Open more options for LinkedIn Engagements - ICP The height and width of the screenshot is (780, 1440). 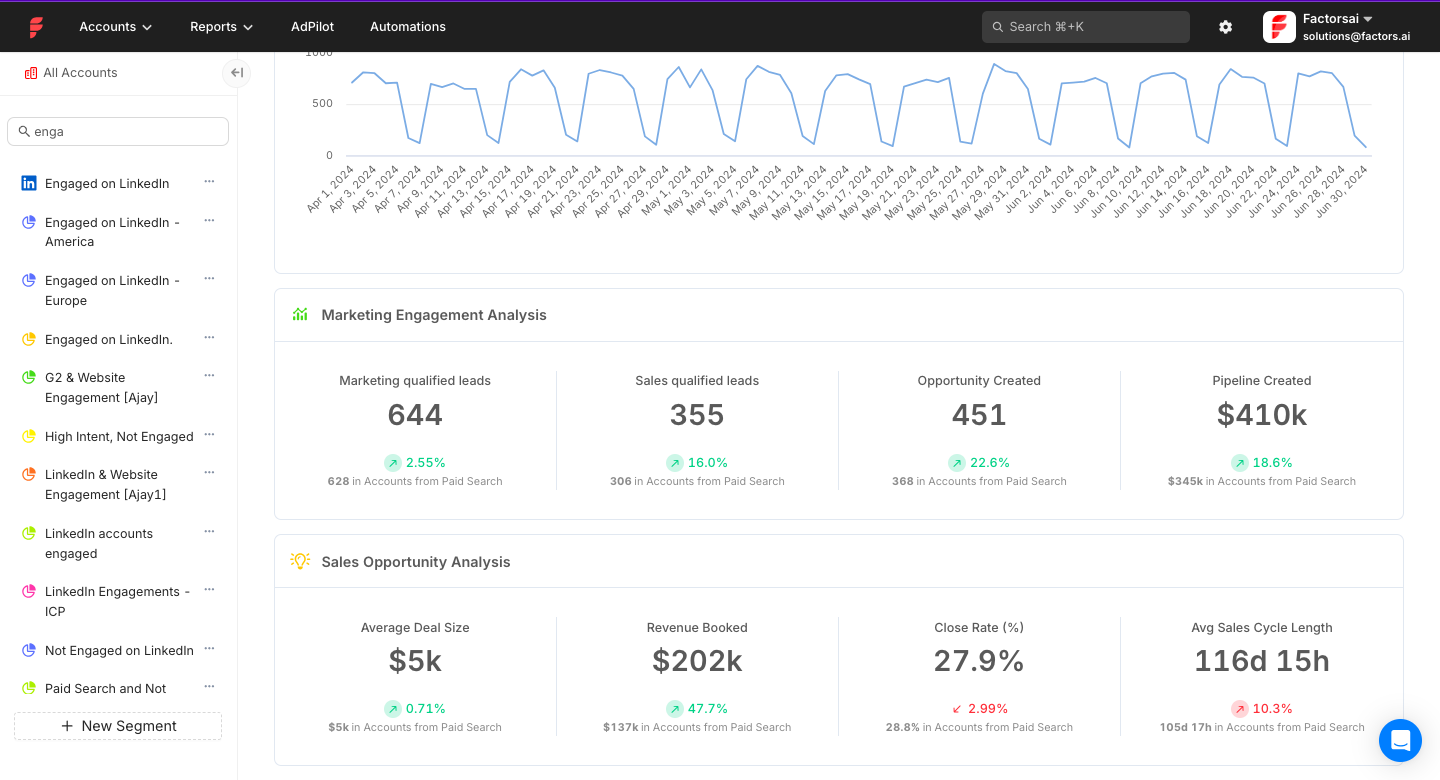pyautogui.click(x=209, y=589)
